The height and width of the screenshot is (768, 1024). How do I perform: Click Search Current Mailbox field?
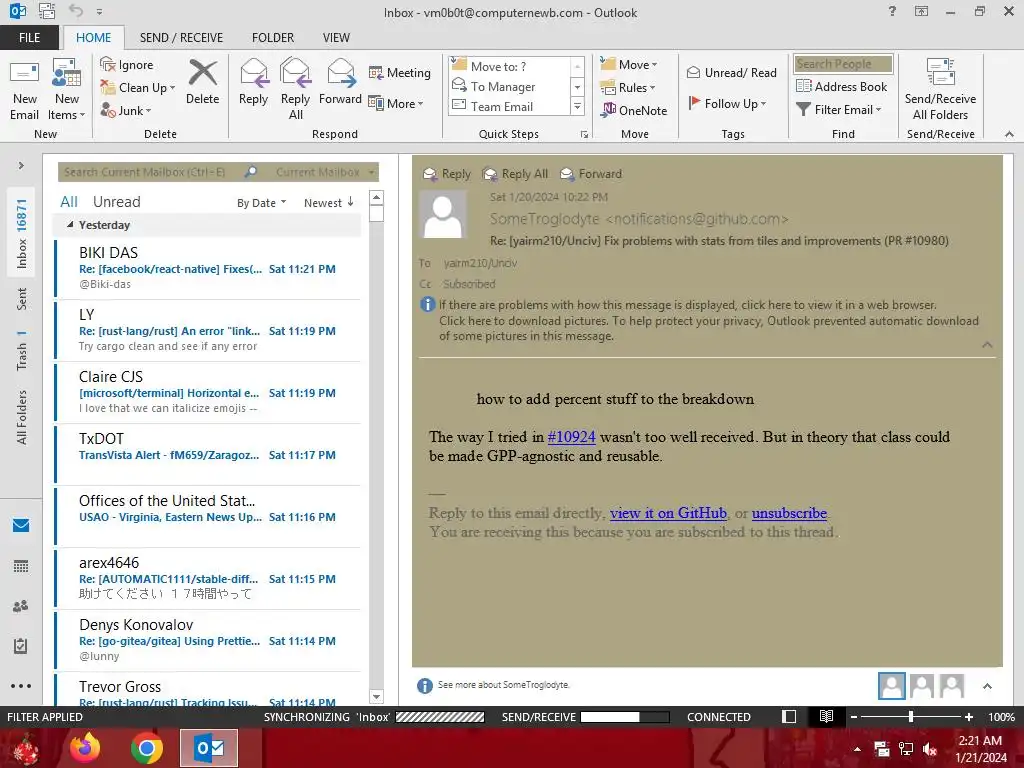tap(152, 172)
